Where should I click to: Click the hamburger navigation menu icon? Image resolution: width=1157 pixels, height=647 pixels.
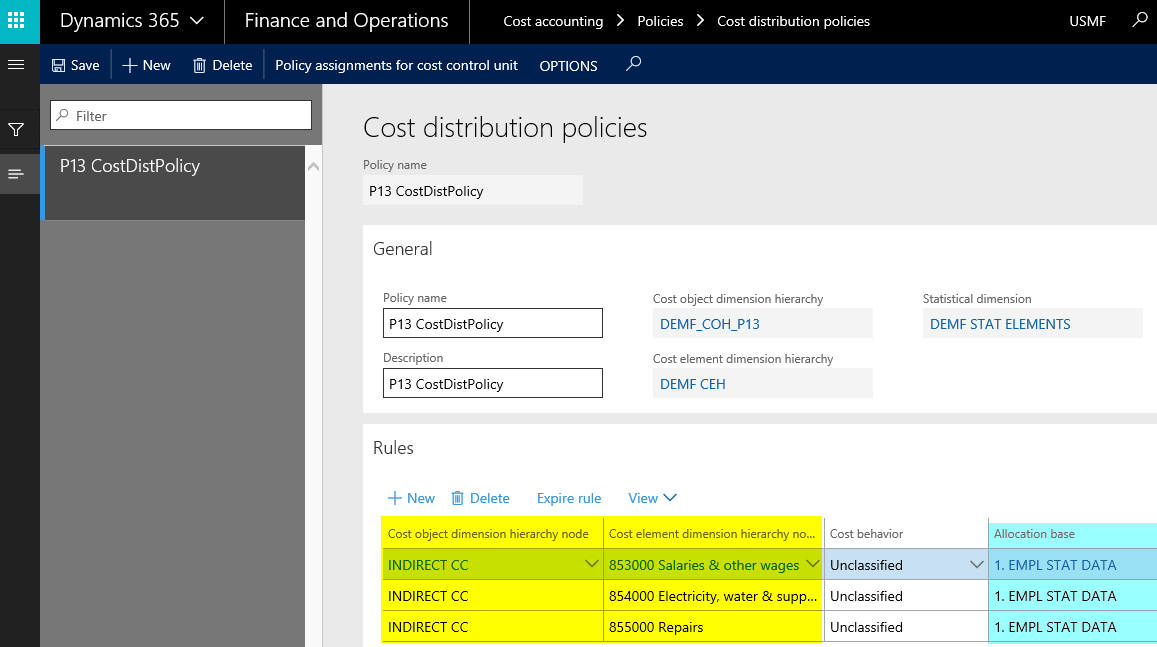pos(15,65)
